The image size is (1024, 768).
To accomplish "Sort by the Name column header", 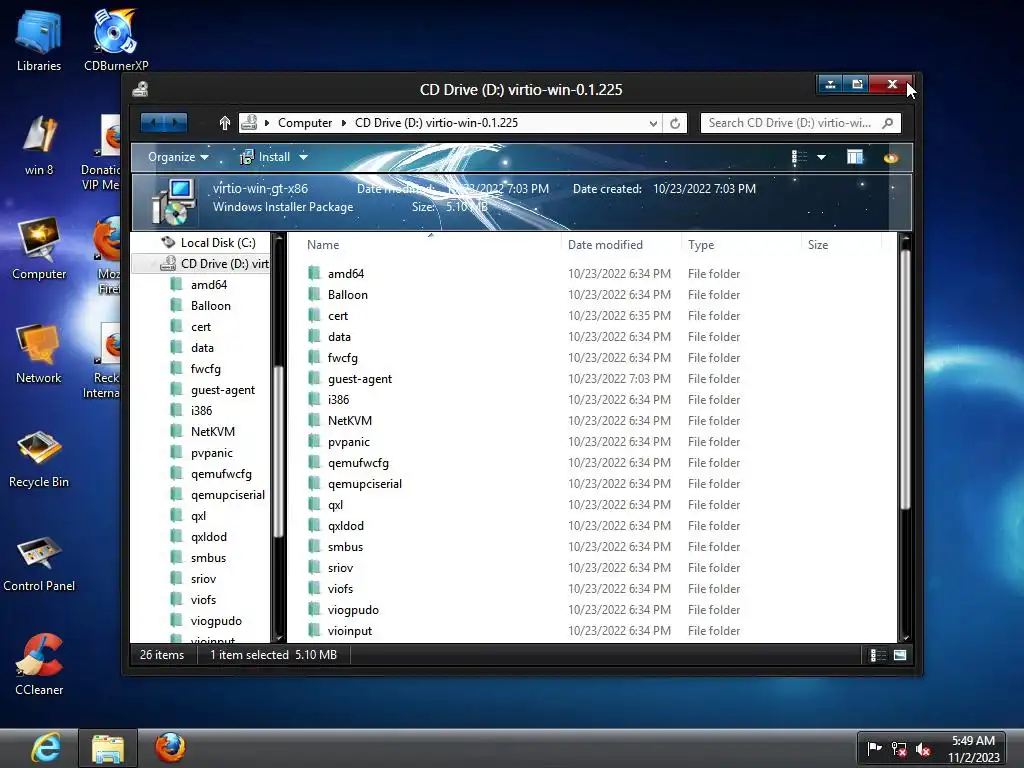I will click(x=323, y=245).
